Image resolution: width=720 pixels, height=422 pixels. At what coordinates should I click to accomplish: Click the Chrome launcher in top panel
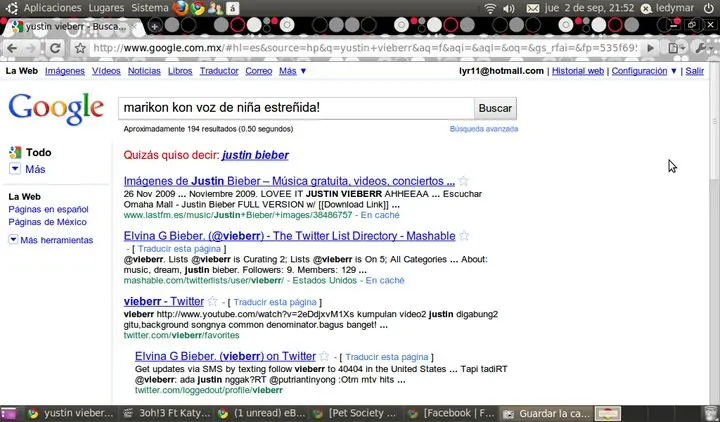point(197,8)
